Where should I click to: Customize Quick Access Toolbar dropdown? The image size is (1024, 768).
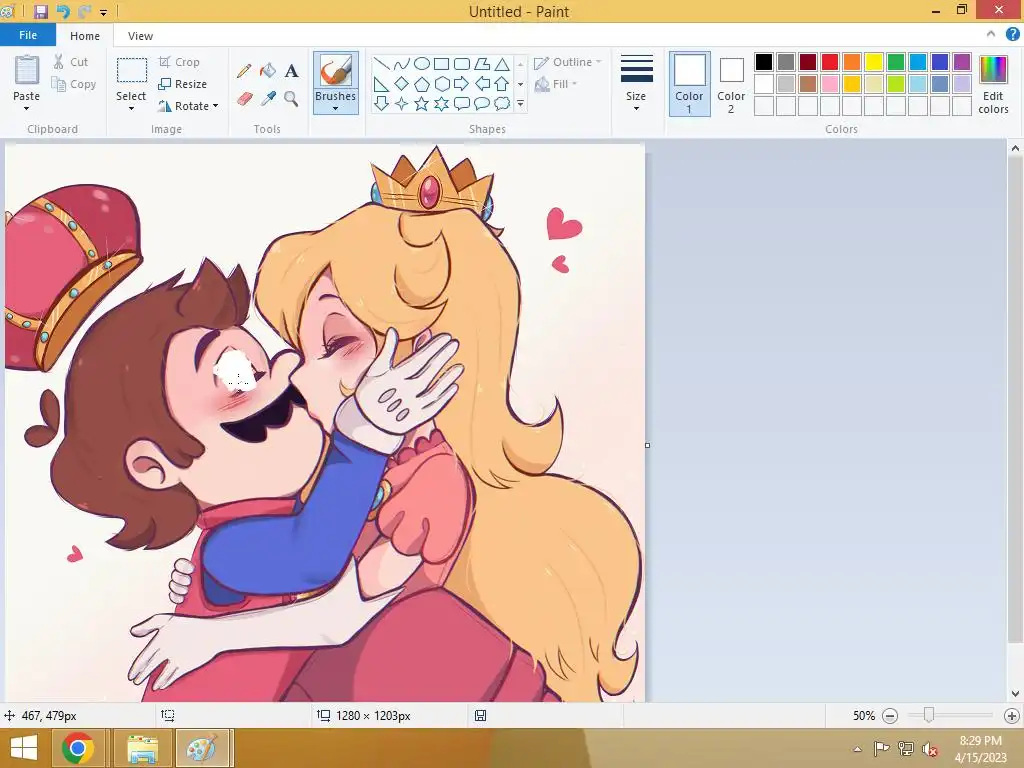[103, 12]
